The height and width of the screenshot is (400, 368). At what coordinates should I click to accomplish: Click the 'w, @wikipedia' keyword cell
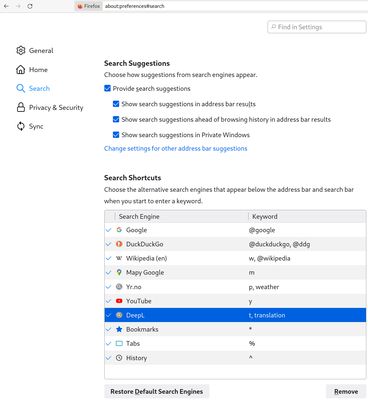coord(269,258)
